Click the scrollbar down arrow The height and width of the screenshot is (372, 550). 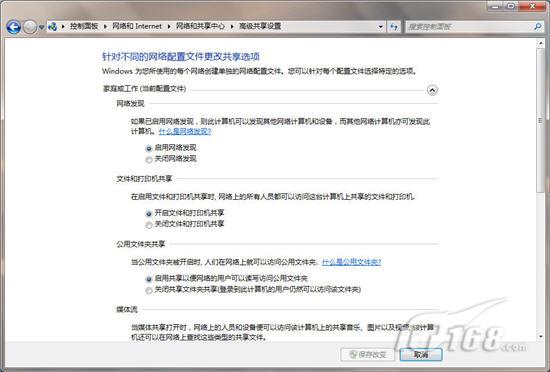click(541, 336)
